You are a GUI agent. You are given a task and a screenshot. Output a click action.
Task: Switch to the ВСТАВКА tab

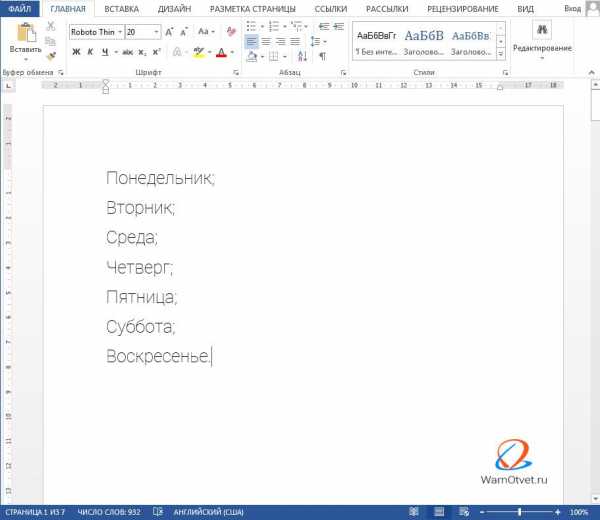click(x=122, y=9)
